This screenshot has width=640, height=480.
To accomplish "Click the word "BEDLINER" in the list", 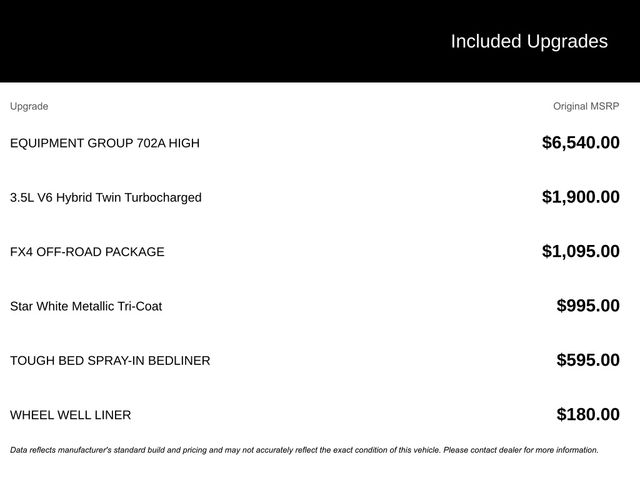I will [178, 360].
